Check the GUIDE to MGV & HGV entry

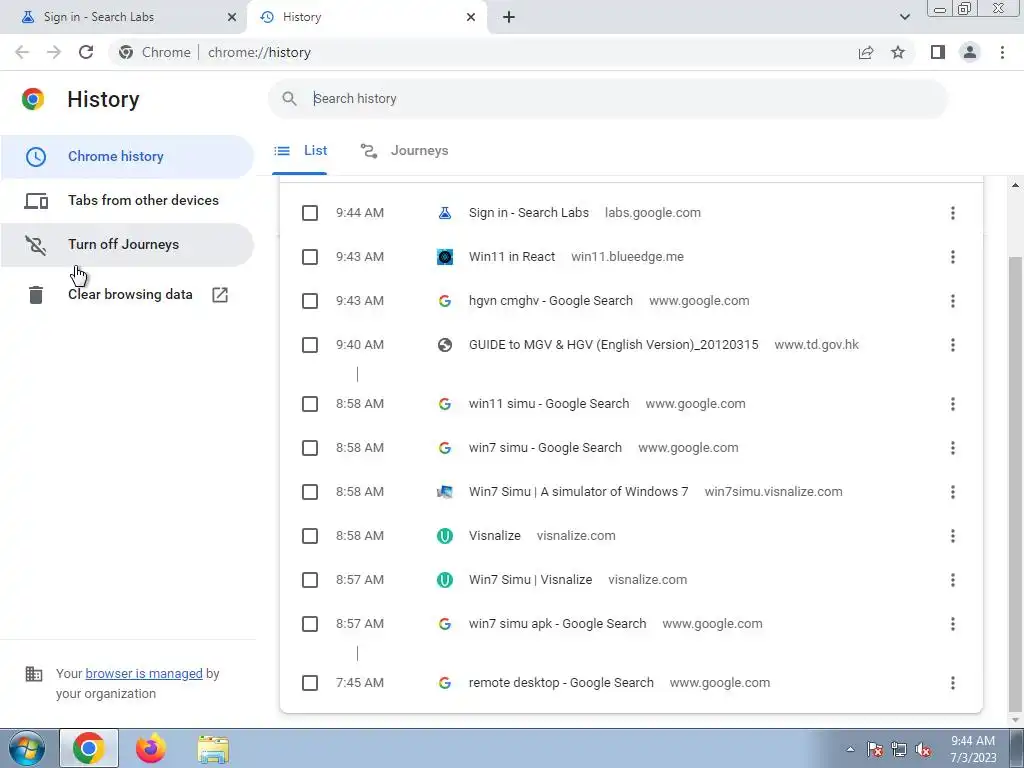310,345
